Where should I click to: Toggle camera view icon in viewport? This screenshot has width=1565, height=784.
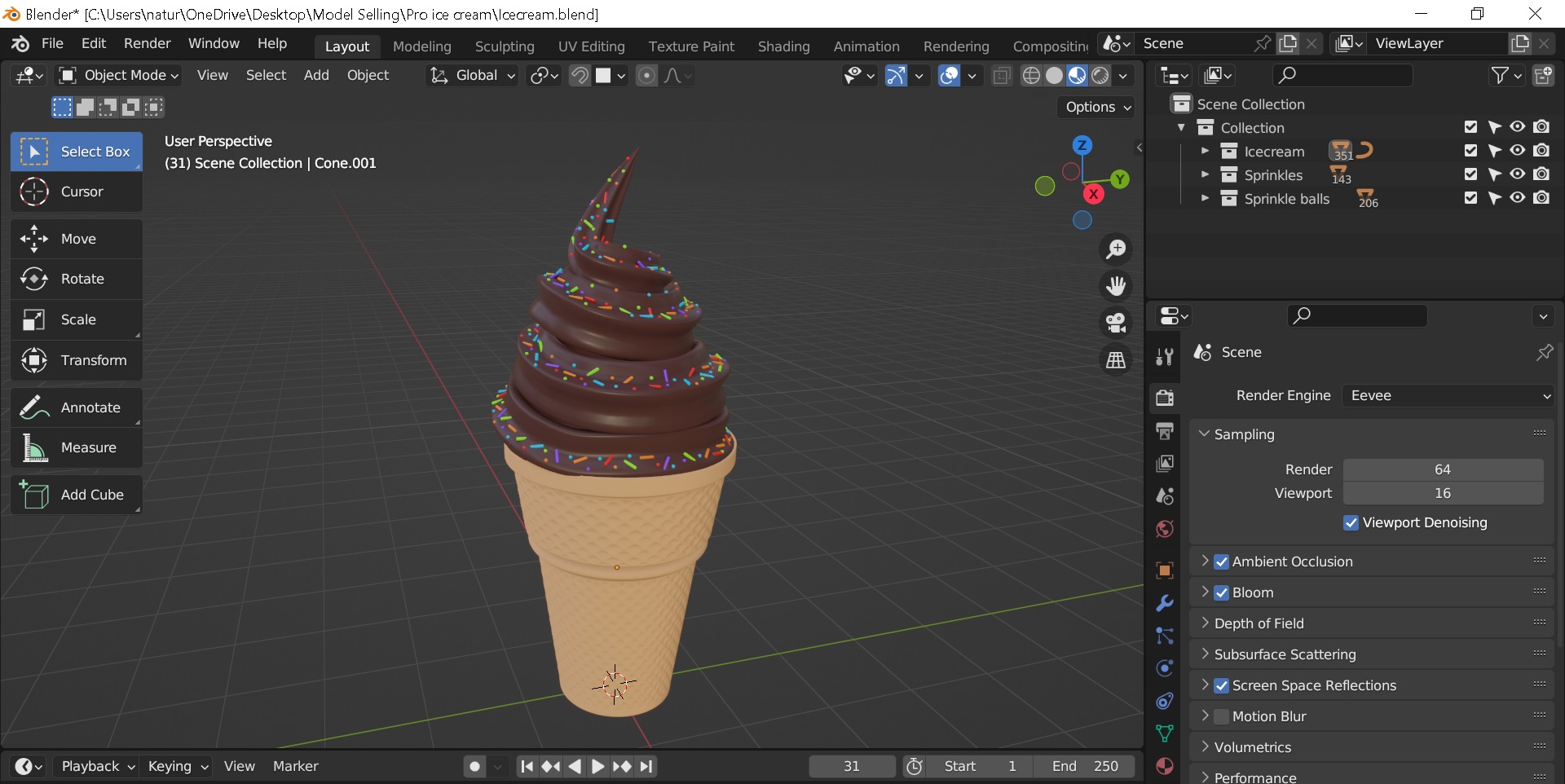(x=1116, y=323)
